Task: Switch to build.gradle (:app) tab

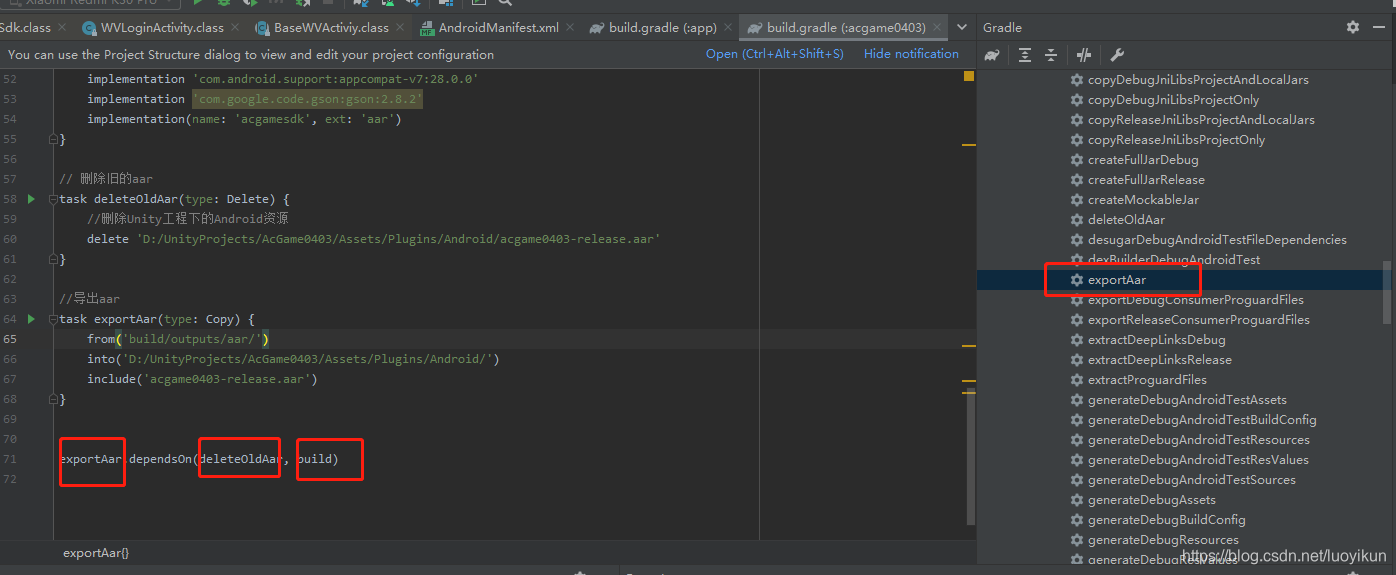Action: coord(659,27)
